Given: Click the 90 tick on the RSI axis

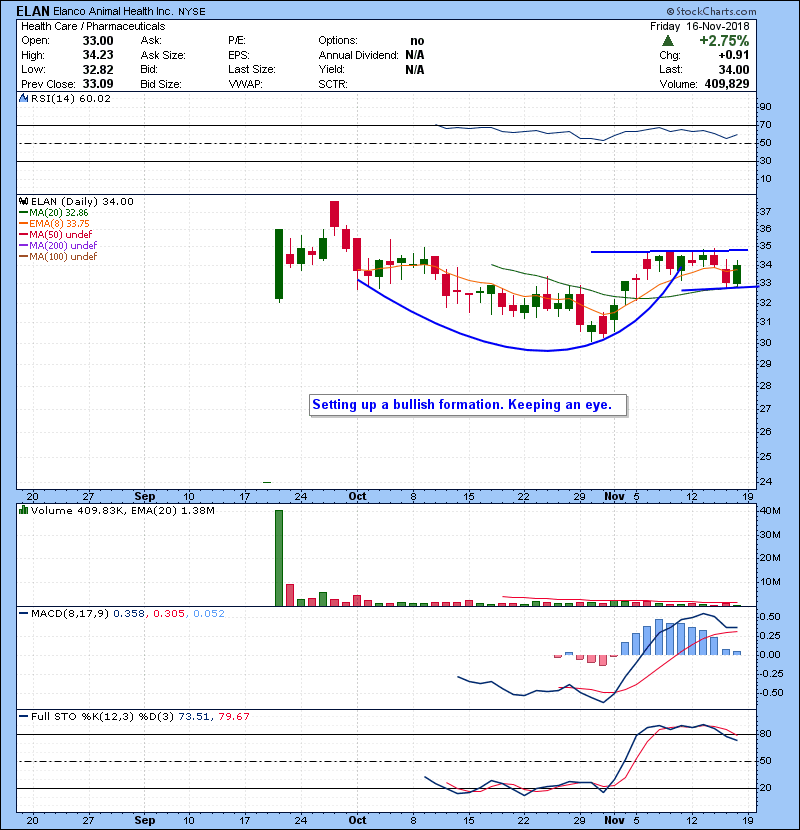Looking at the screenshot, I should pos(765,107).
